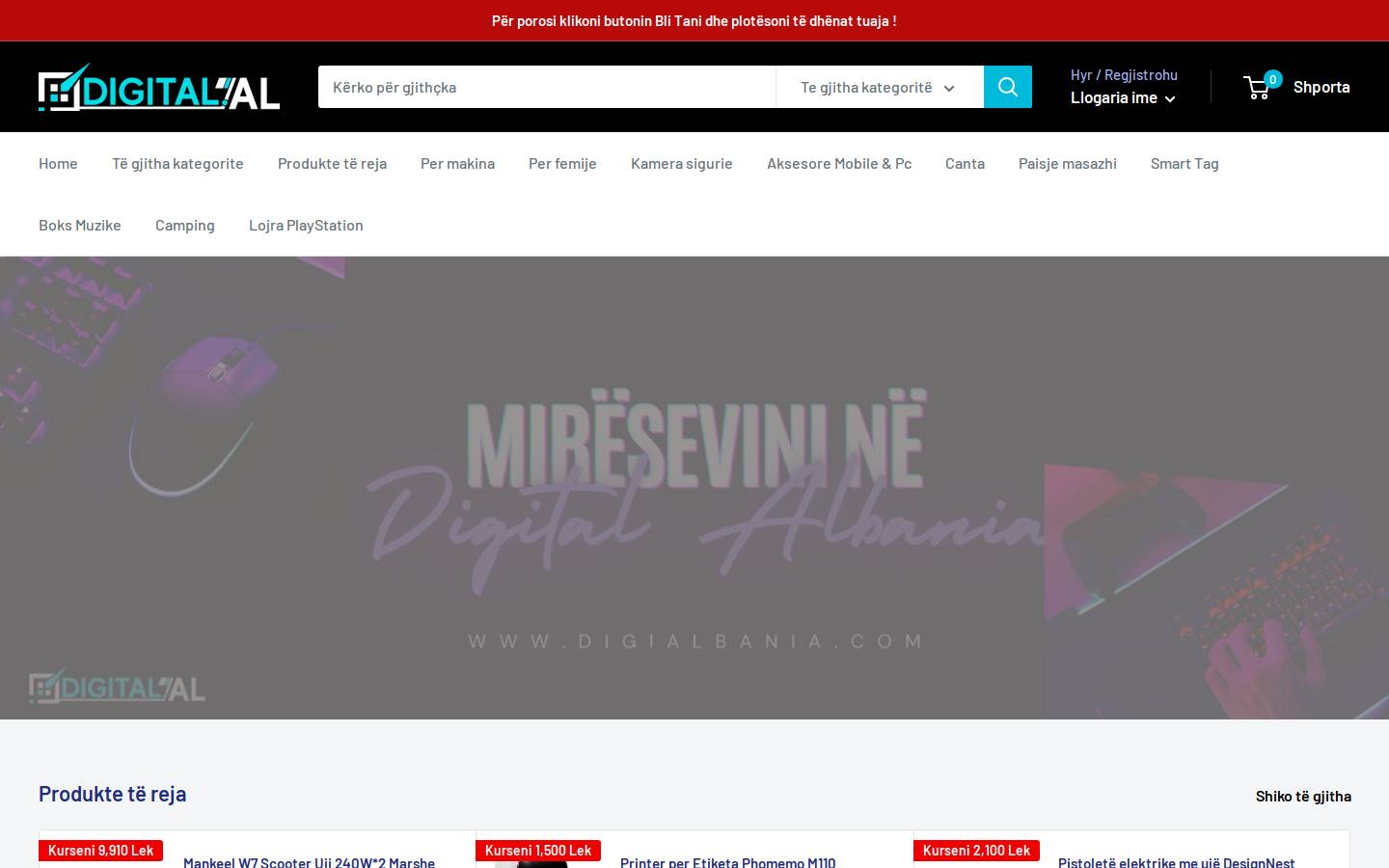Click the Mirësevini në Digital Albania banner

click(694, 488)
